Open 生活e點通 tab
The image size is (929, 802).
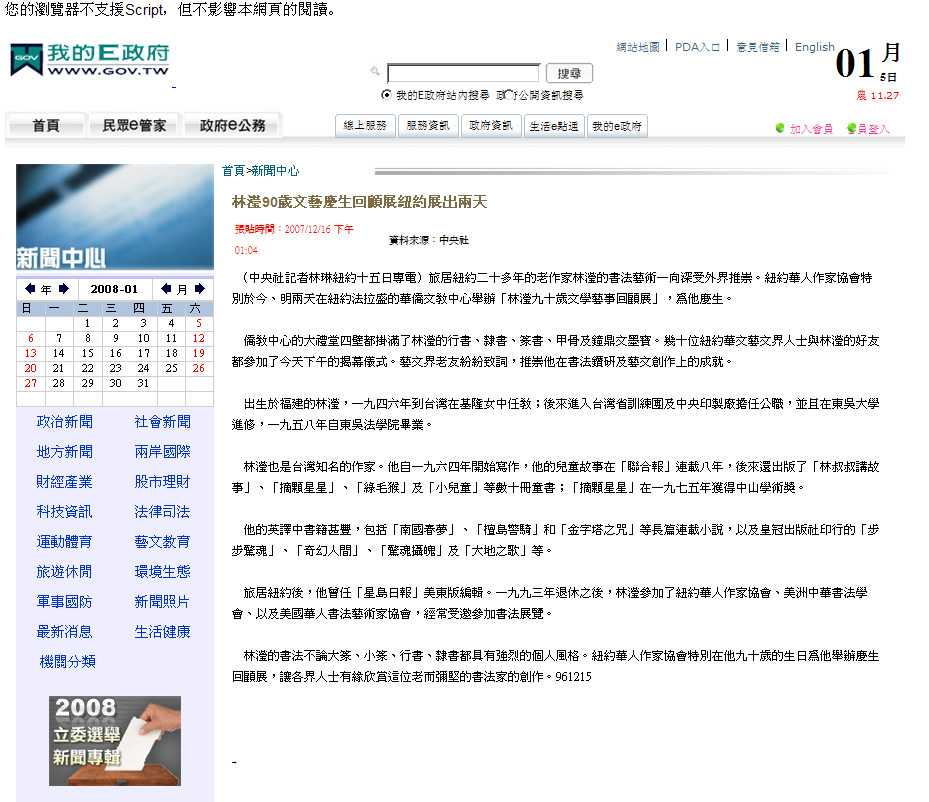554,126
